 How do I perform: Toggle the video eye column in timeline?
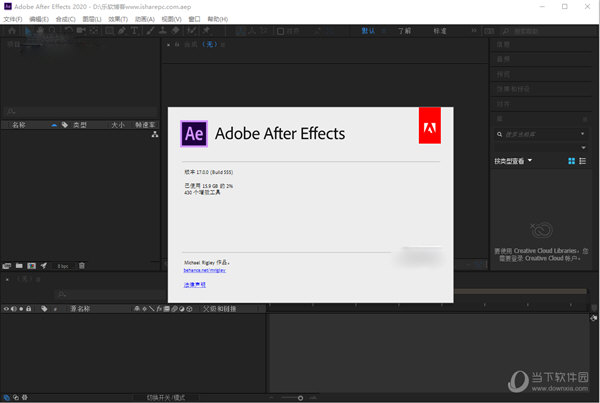(x=6, y=309)
